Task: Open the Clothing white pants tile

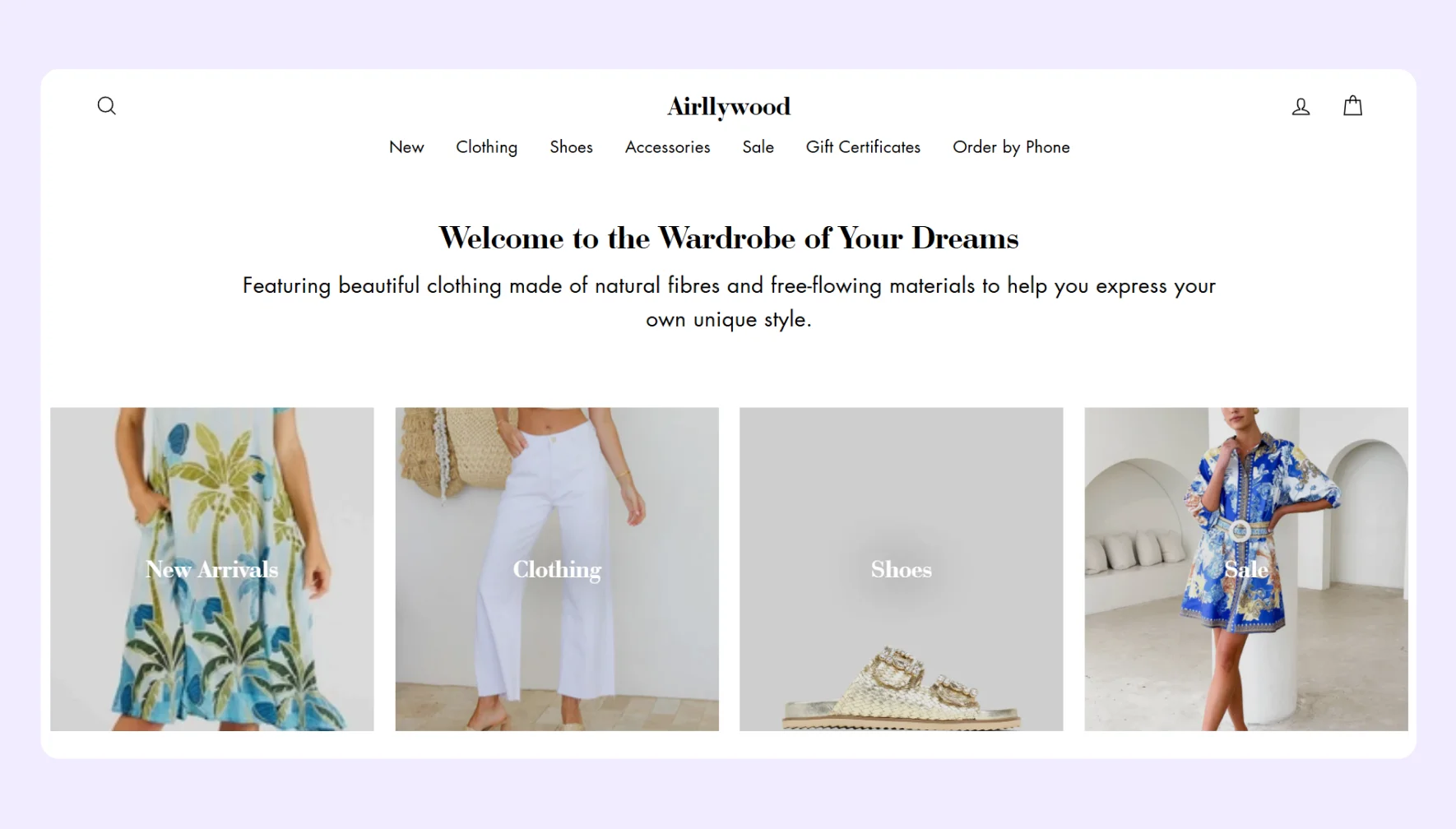Action: (x=557, y=569)
